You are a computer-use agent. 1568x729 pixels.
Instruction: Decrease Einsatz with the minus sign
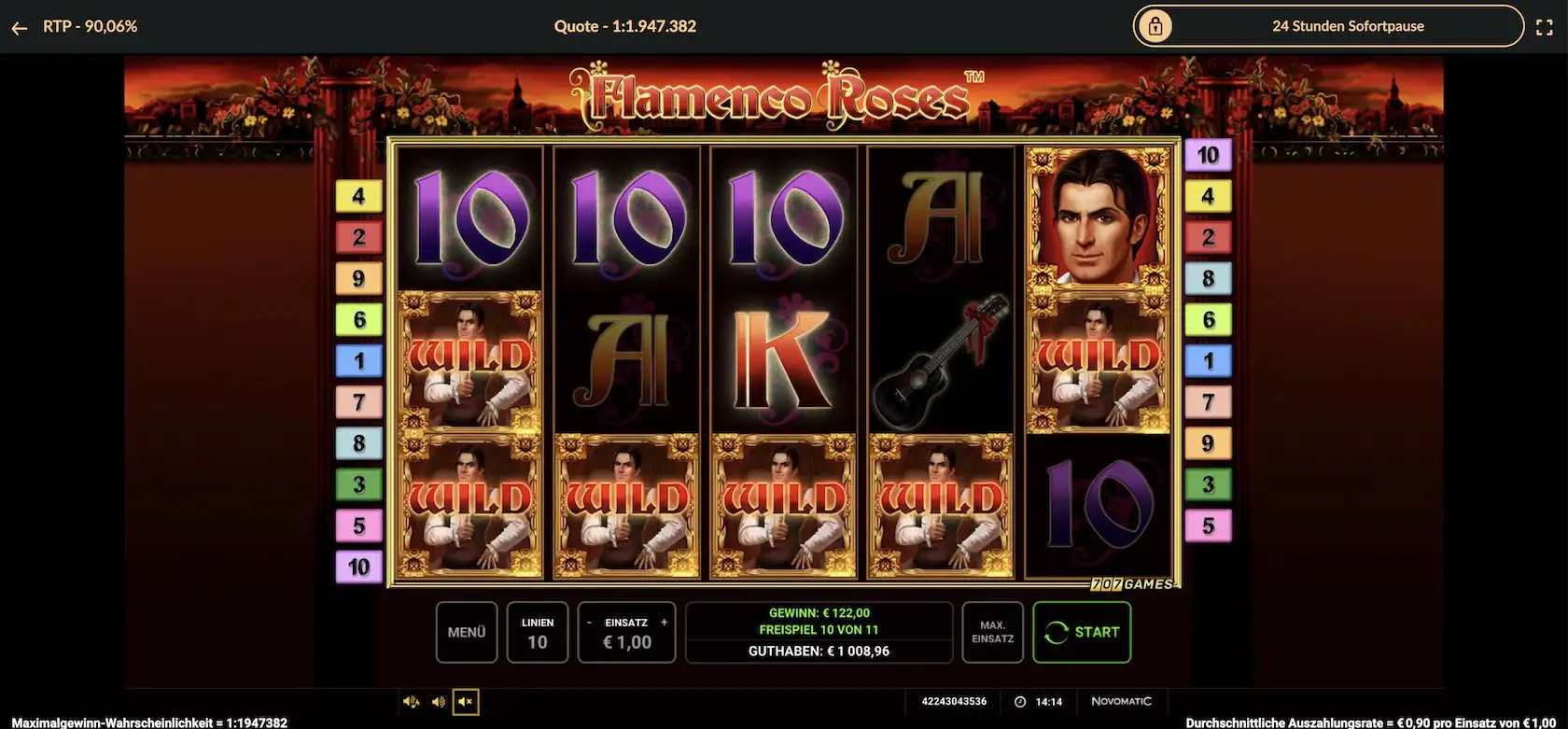tap(589, 622)
